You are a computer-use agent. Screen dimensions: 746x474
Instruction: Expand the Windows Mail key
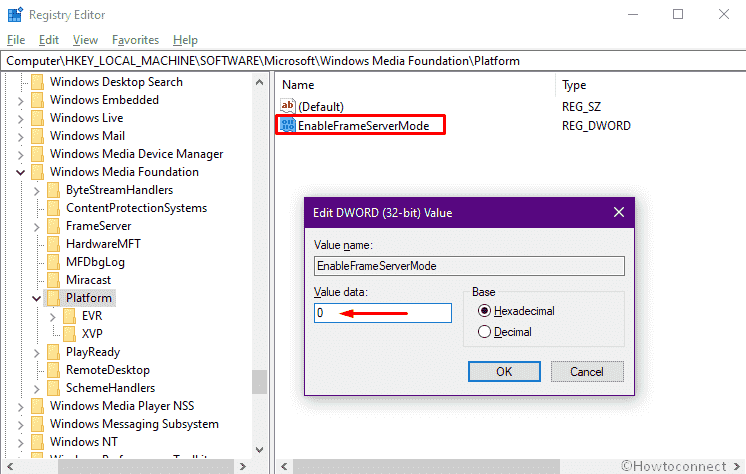click(20, 137)
